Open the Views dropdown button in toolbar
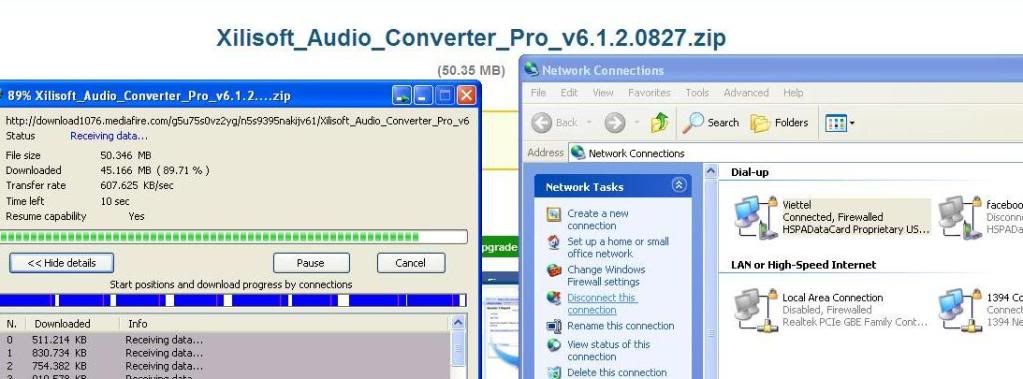The height and width of the screenshot is (379, 1023). 840,123
